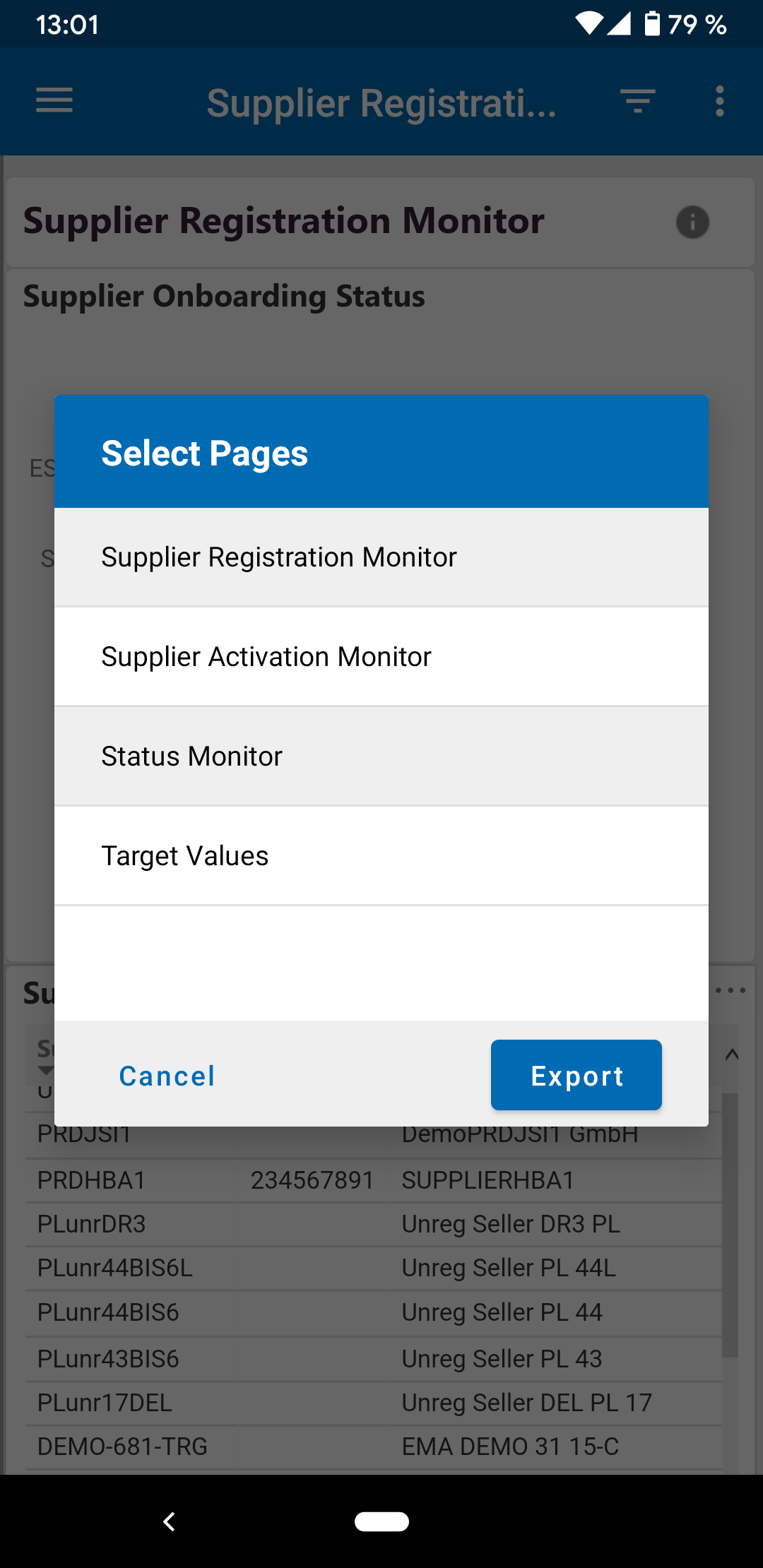763x1568 pixels.
Task: Cancel the Select Pages dialog
Action: 167,1076
